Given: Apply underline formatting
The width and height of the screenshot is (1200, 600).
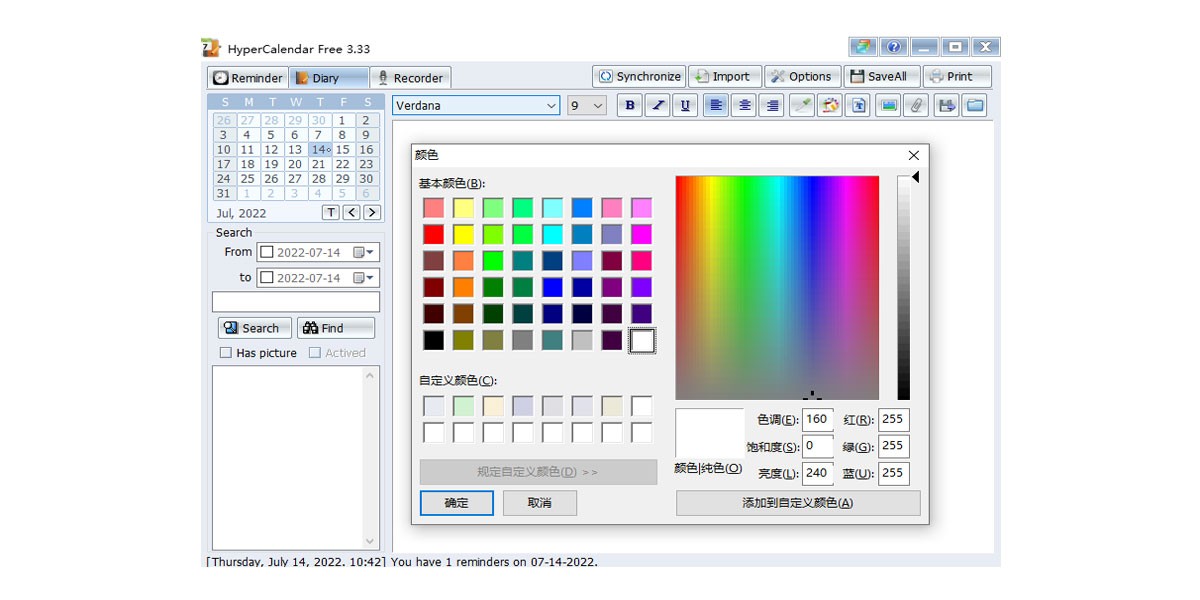Looking at the screenshot, I should (x=685, y=105).
